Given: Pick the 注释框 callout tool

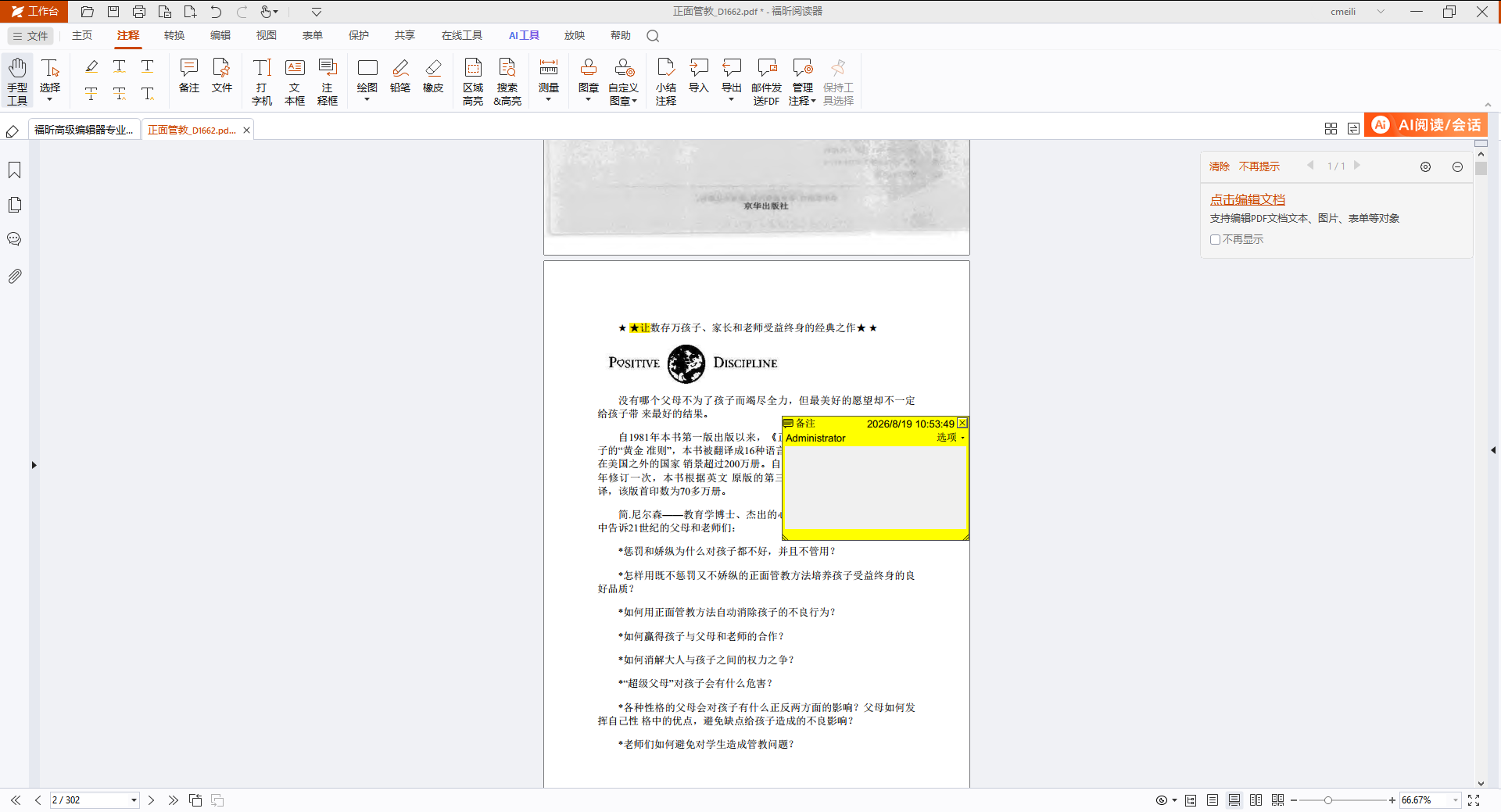Looking at the screenshot, I should click(328, 81).
